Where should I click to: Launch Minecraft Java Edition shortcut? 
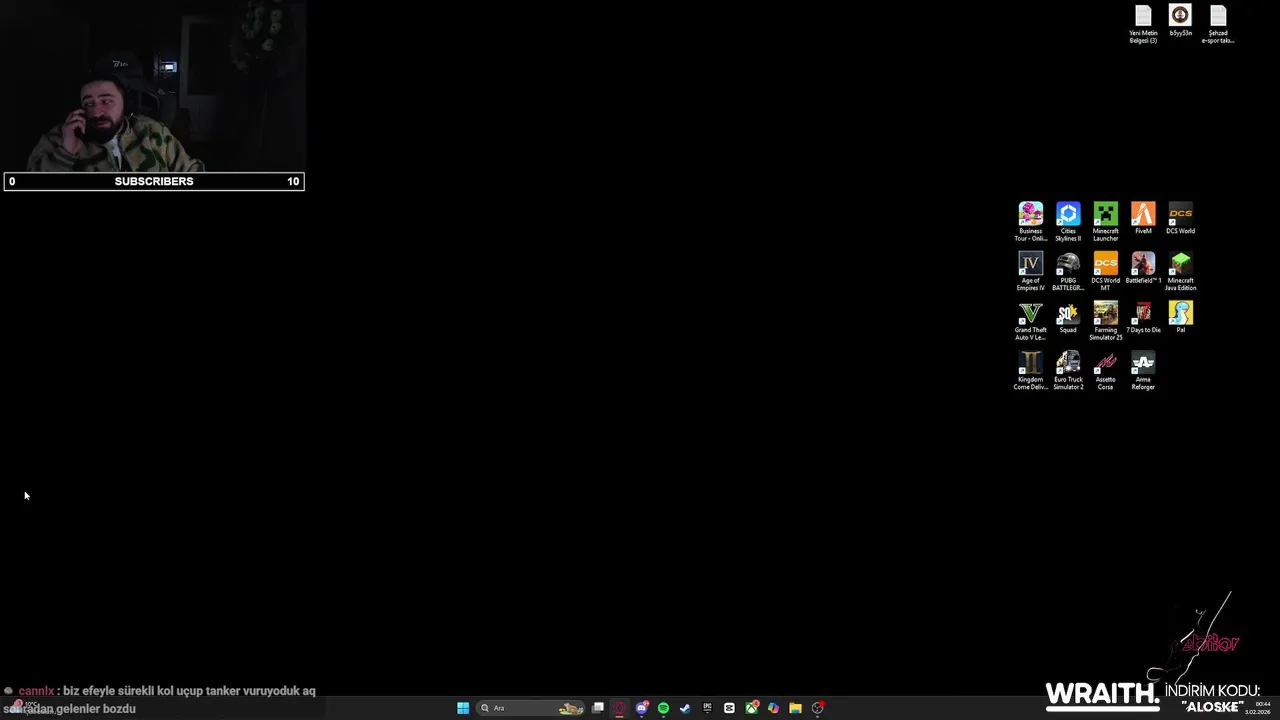tap(1180, 271)
